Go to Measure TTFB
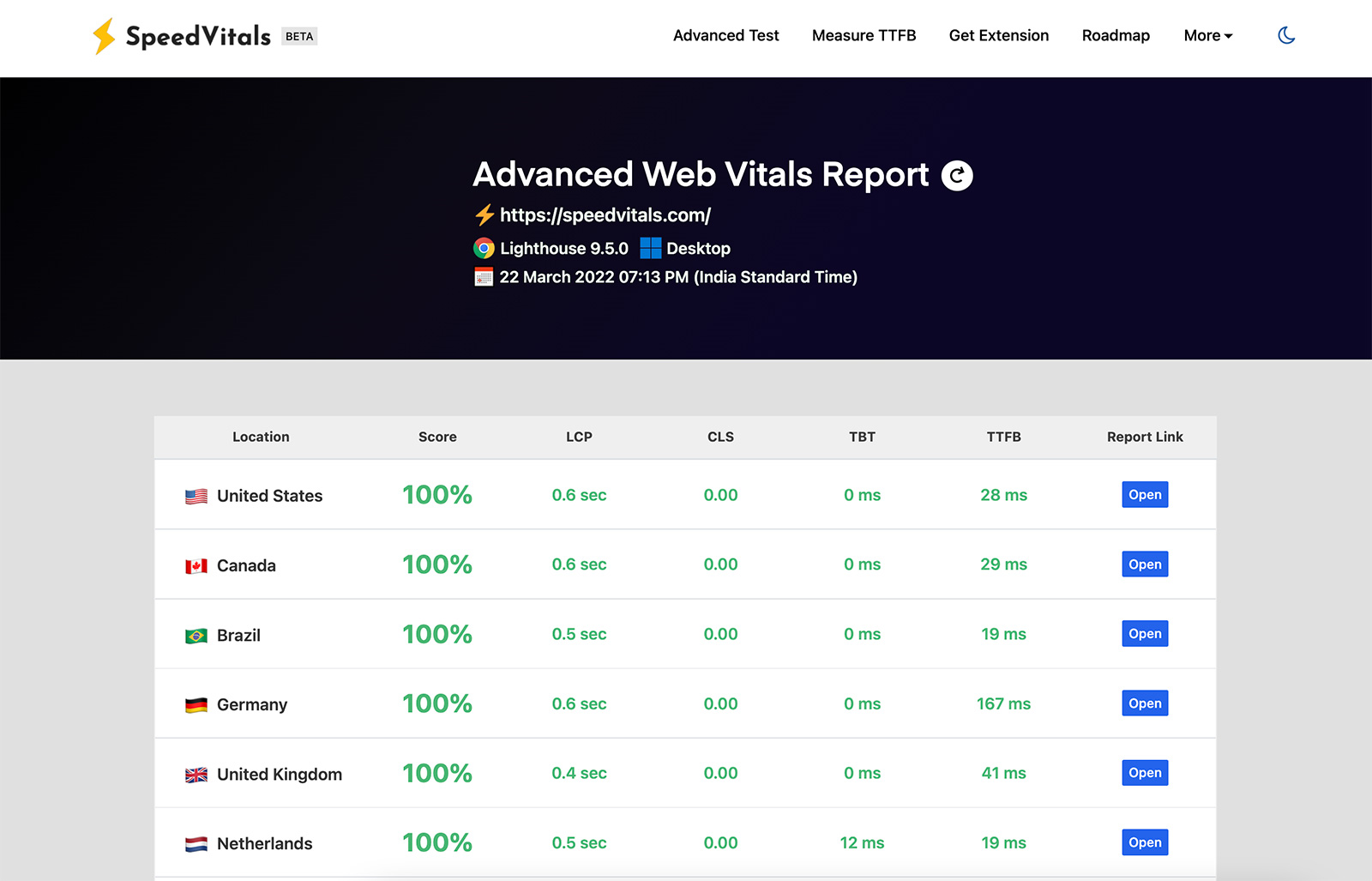1372x881 pixels. click(864, 35)
